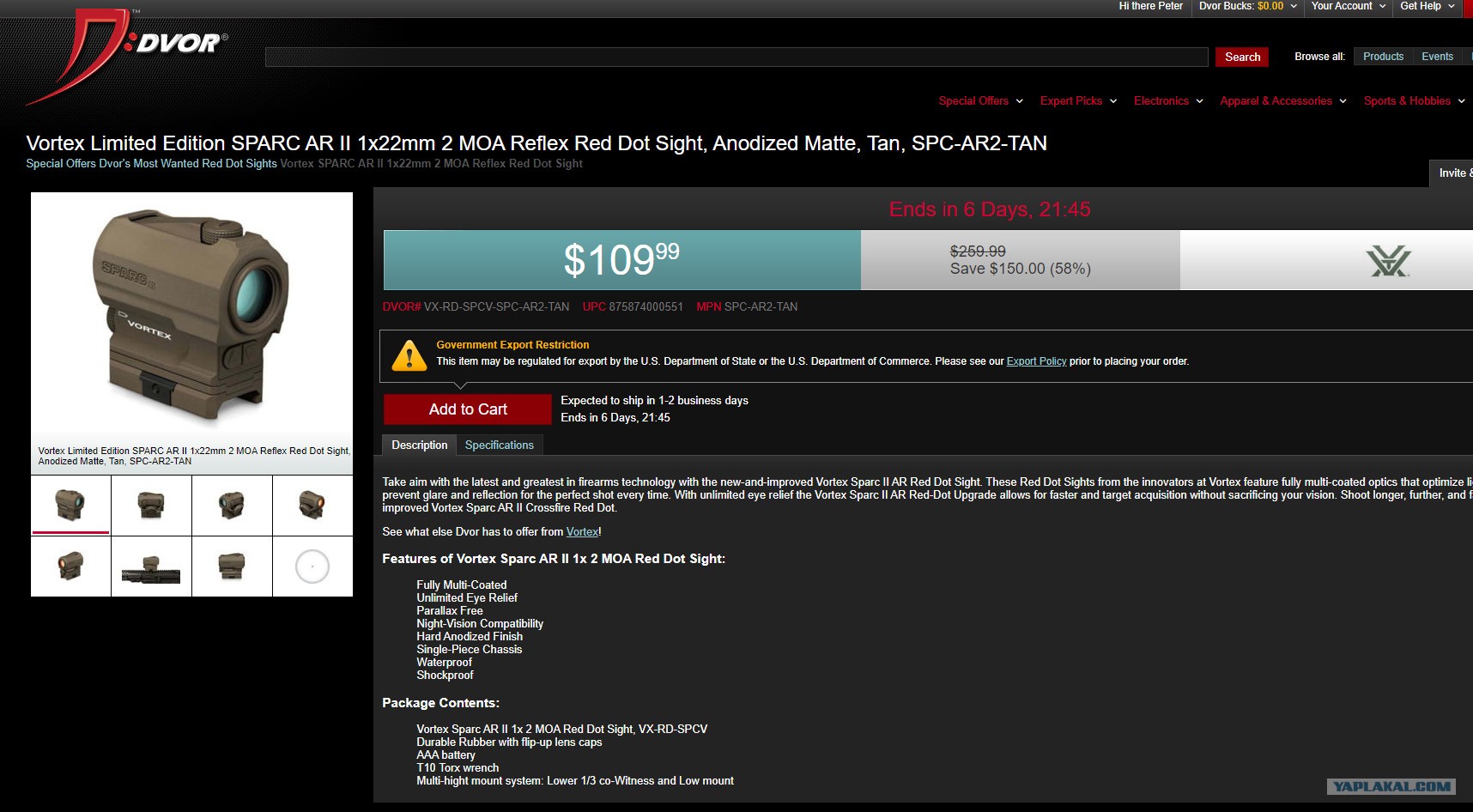Select the front-left view thumbnail
The width and height of the screenshot is (1473, 812).
click(x=70, y=505)
